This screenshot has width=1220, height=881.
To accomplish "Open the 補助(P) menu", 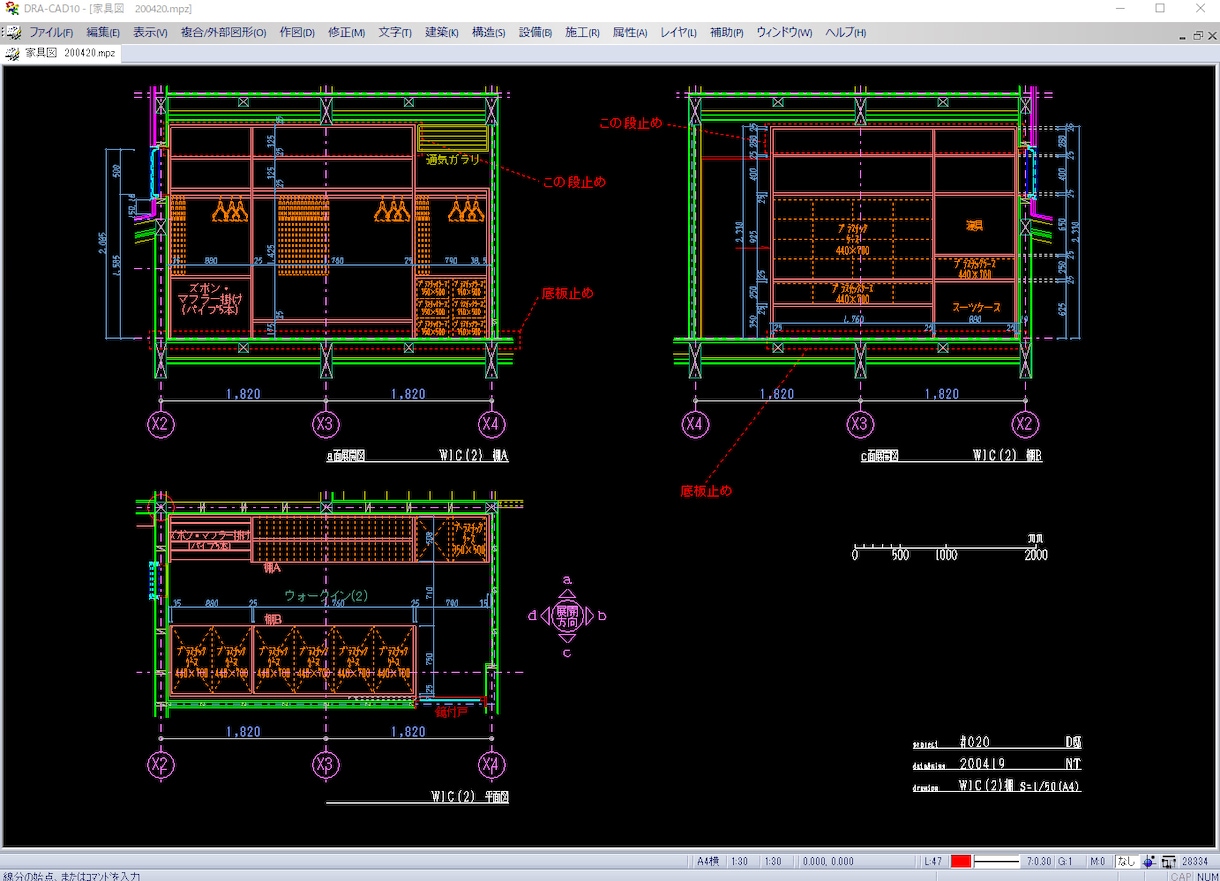I will point(727,32).
